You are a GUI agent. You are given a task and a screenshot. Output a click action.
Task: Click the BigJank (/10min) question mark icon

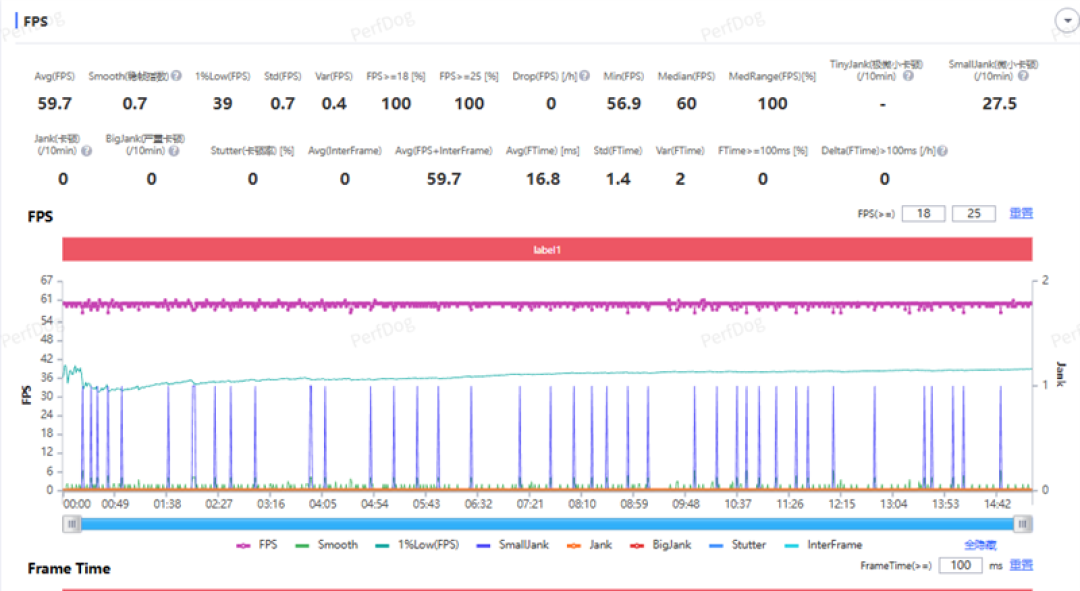point(174,151)
